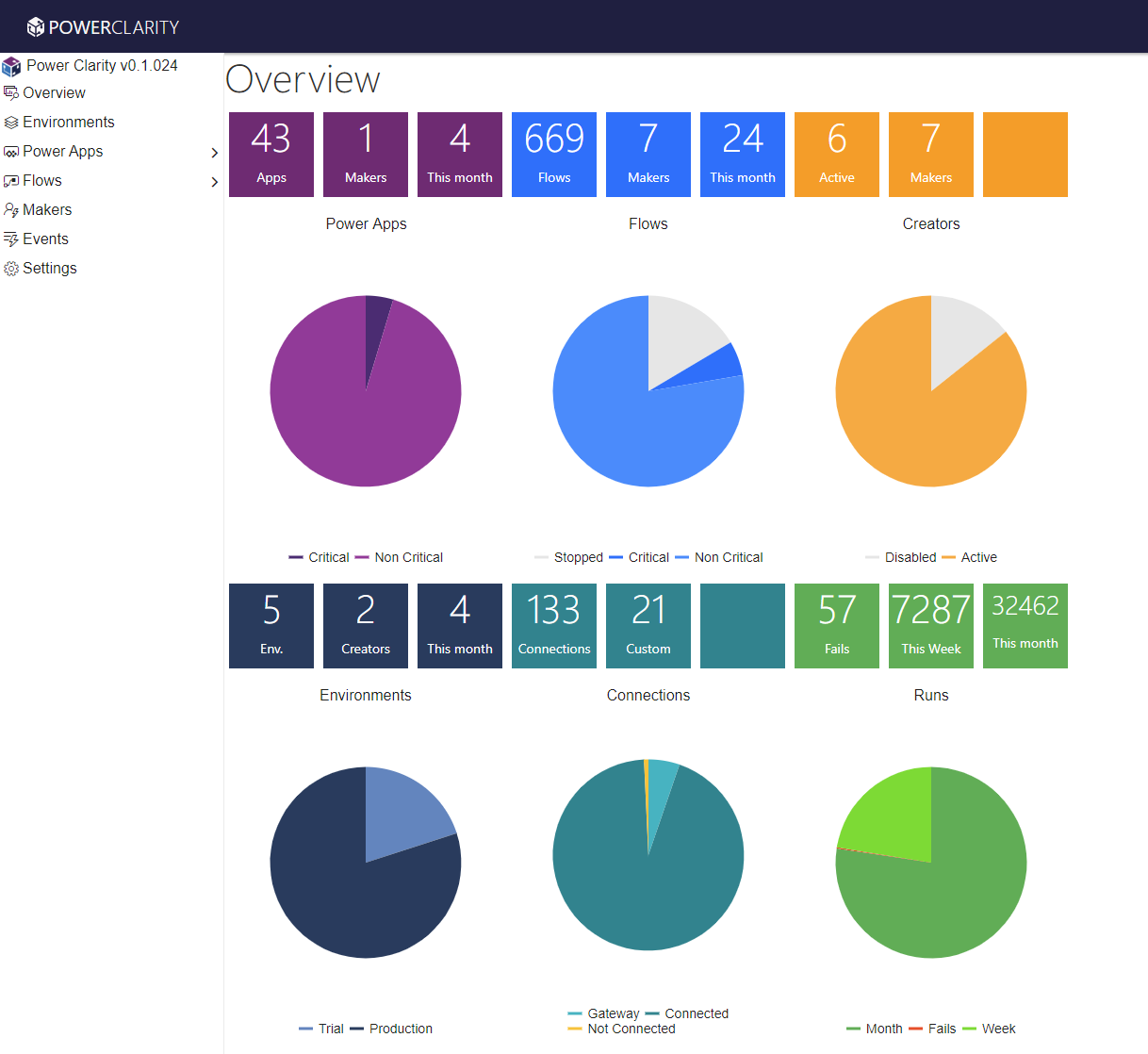Expand the Flows submenu chevron
Viewport: 1148px width, 1054px height.
pos(214,182)
